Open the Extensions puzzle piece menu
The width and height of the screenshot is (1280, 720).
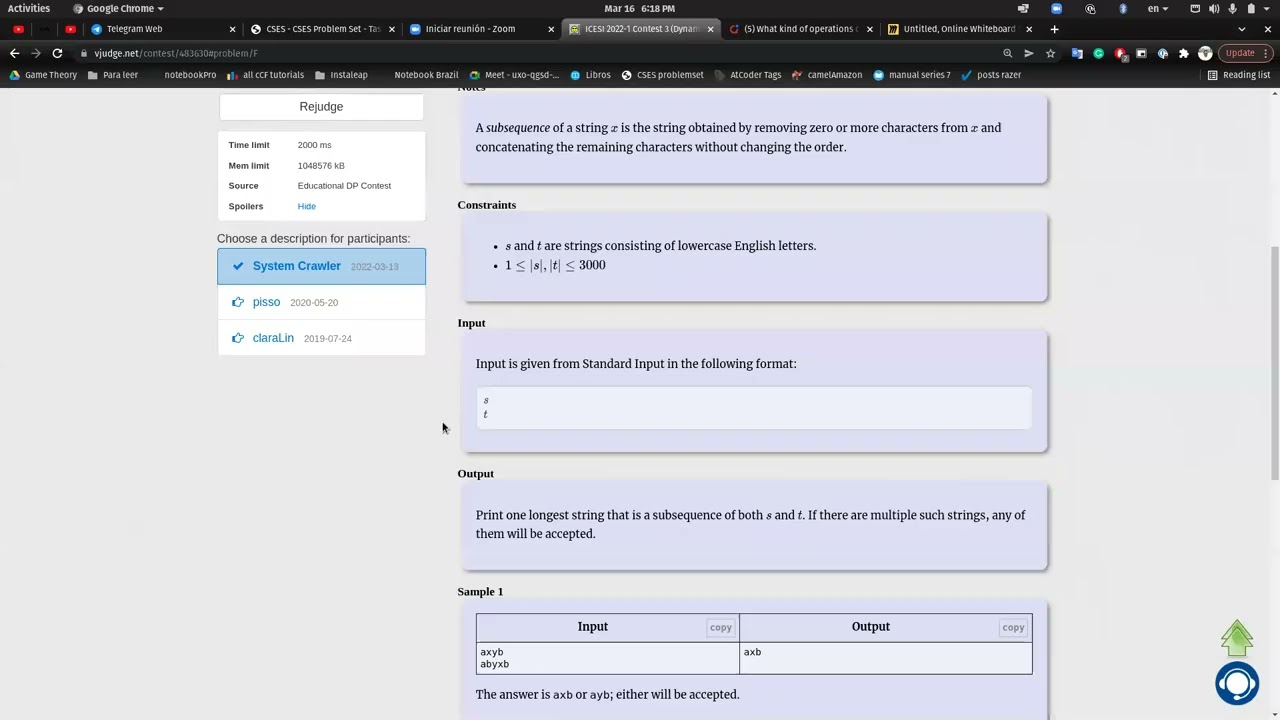[1184, 53]
